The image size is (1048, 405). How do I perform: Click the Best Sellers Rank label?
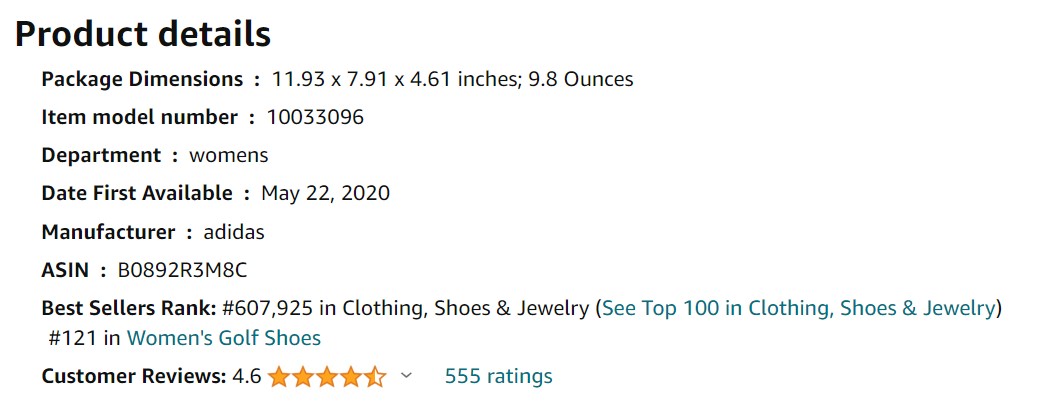(x=129, y=308)
